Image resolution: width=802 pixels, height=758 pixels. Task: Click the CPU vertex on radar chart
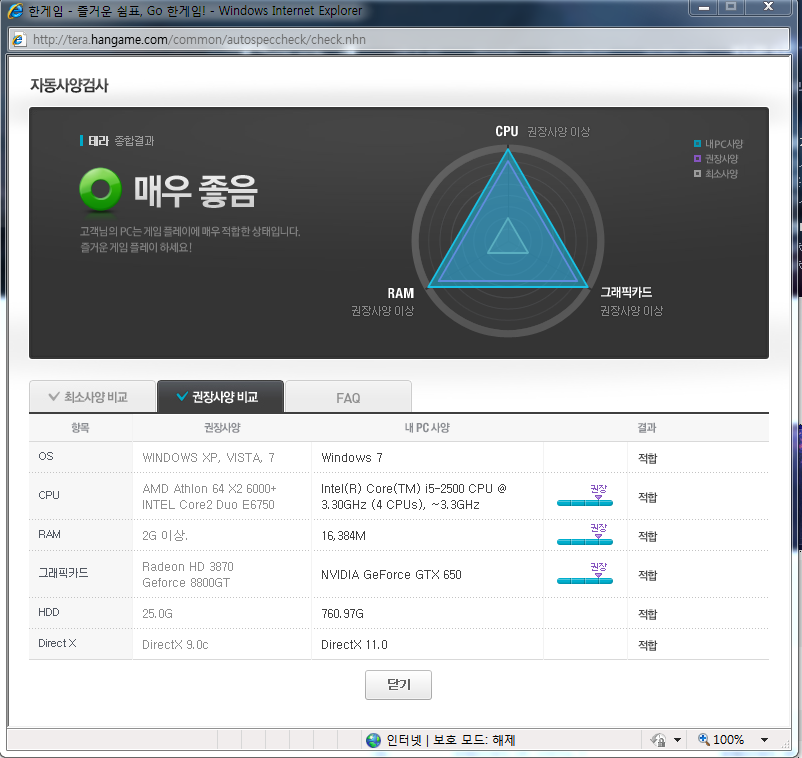pos(507,150)
